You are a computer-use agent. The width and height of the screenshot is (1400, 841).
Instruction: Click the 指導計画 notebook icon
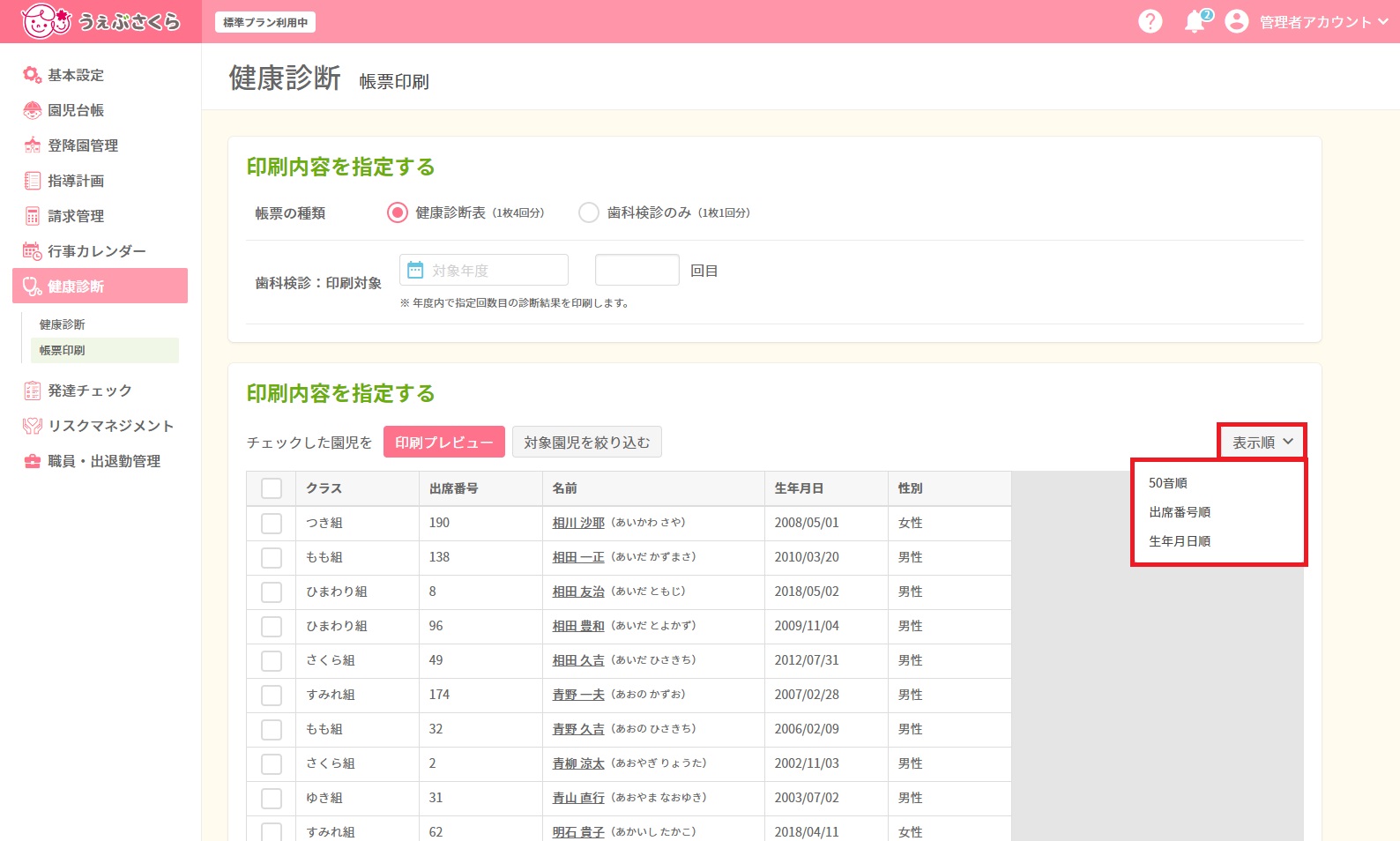[x=33, y=181]
